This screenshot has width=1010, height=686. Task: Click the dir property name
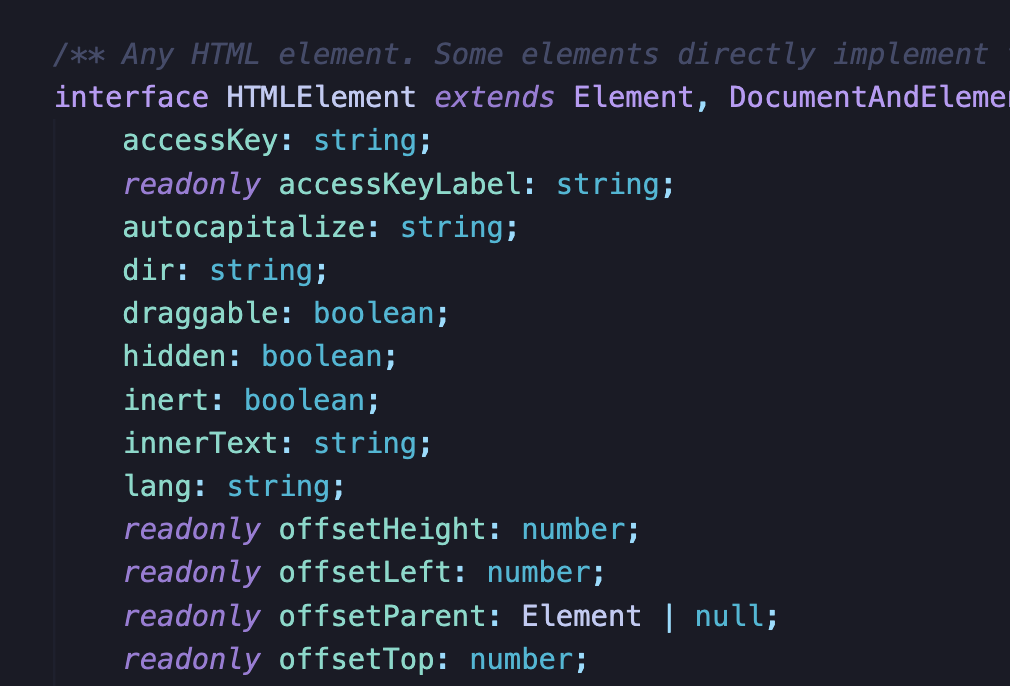tap(148, 270)
